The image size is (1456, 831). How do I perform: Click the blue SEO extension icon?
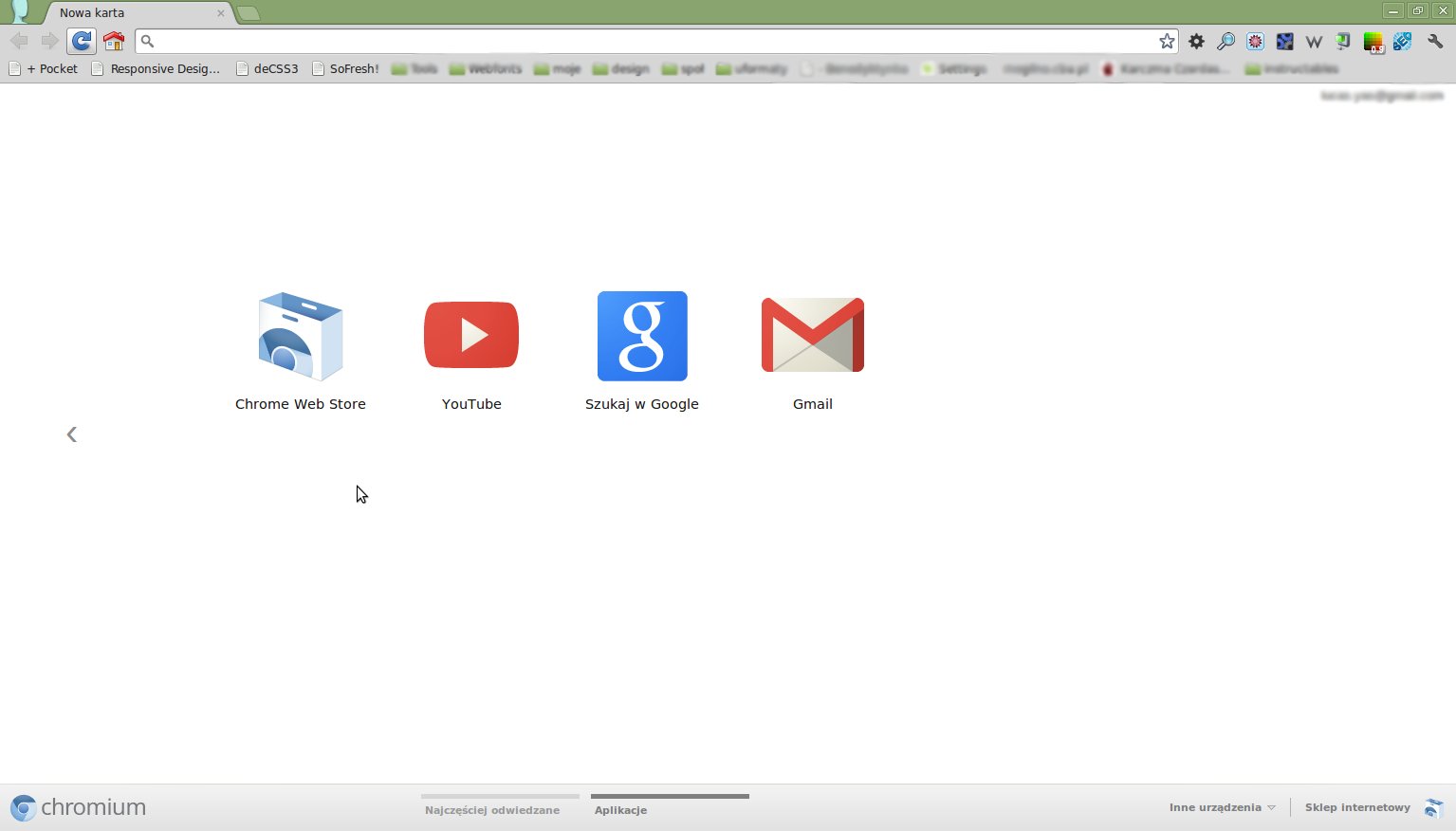[x=1402, y=41]
